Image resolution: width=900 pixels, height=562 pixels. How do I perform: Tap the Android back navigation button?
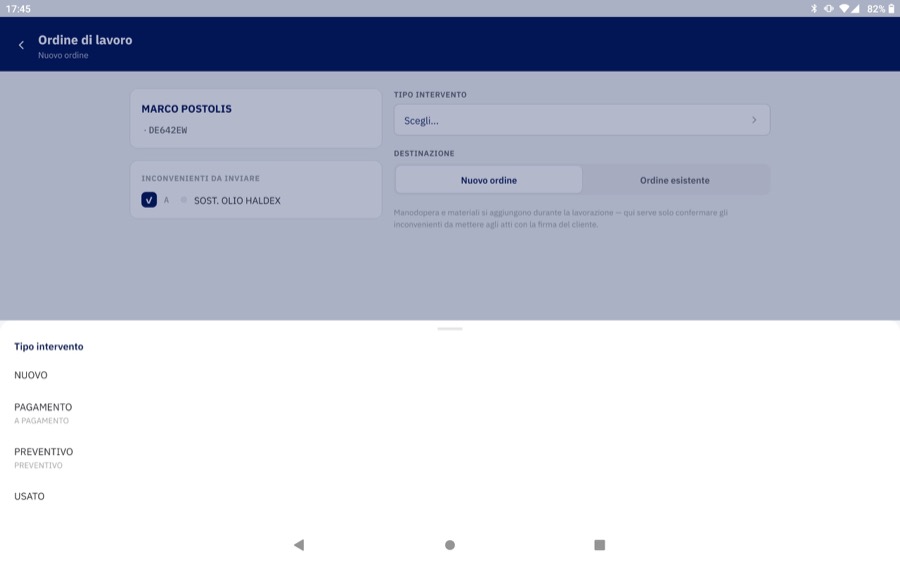299,545
